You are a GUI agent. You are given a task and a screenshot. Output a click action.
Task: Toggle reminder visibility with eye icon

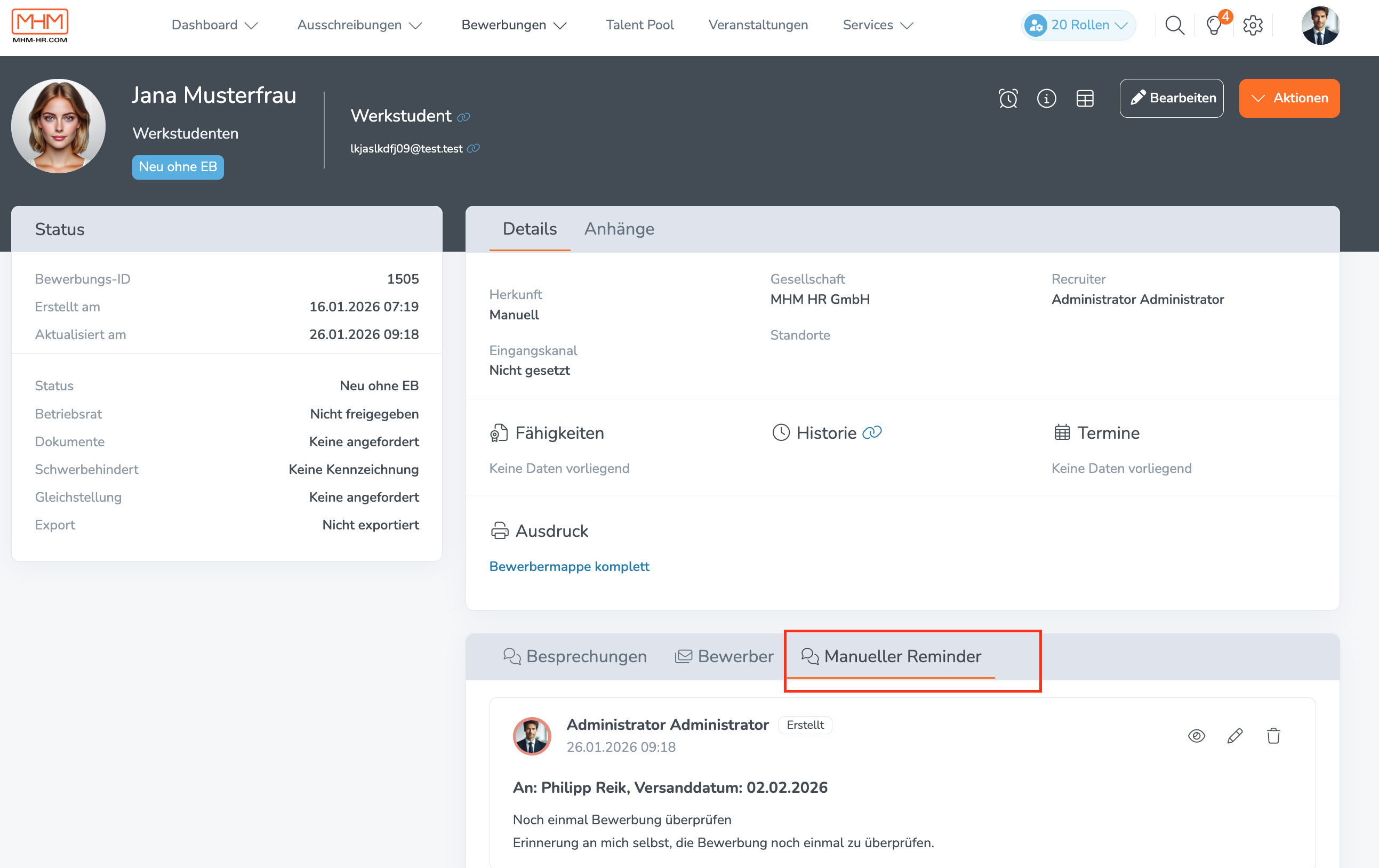tap(1196, 736)
